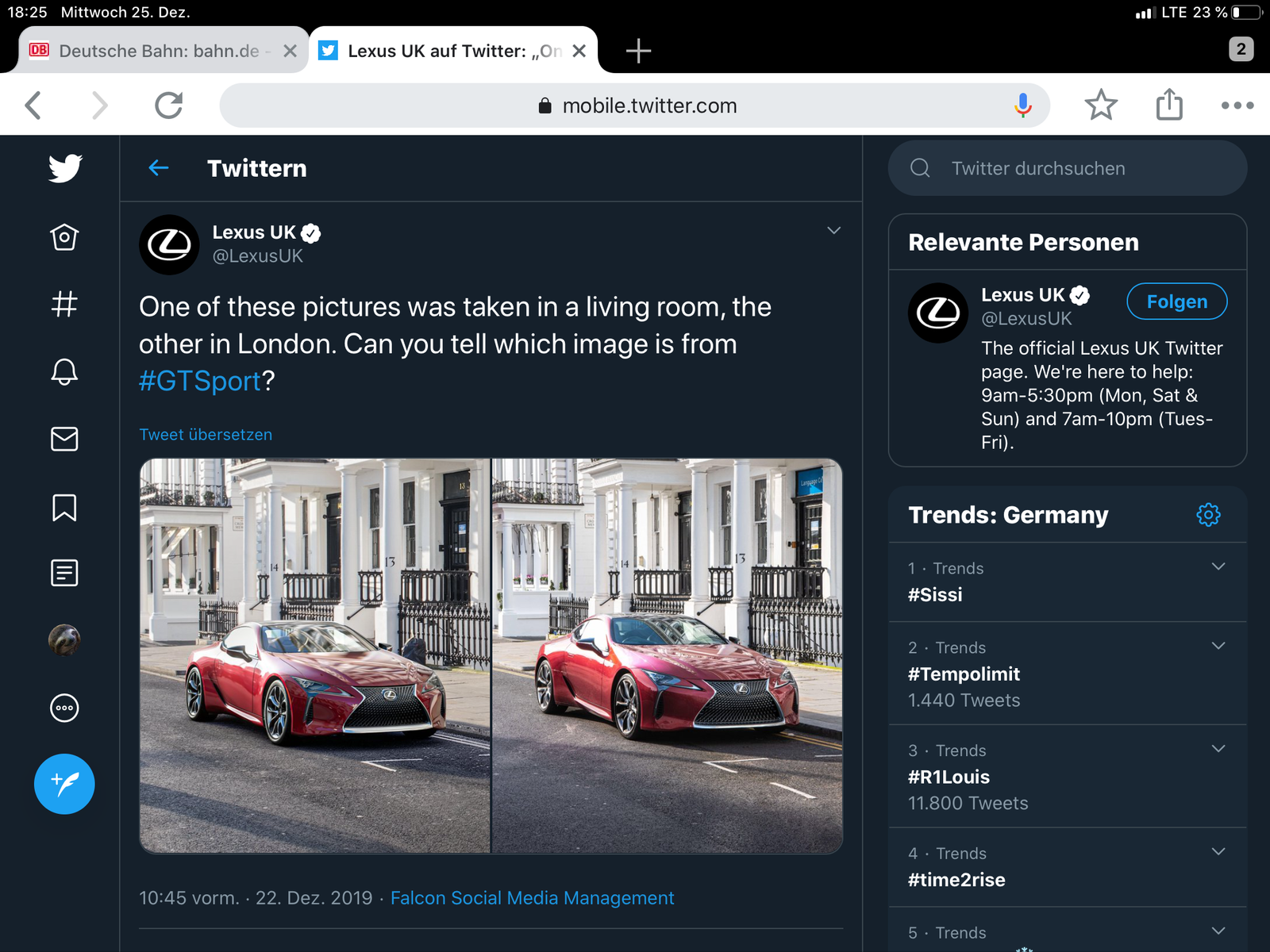Open Messages envelope icon

64,439
